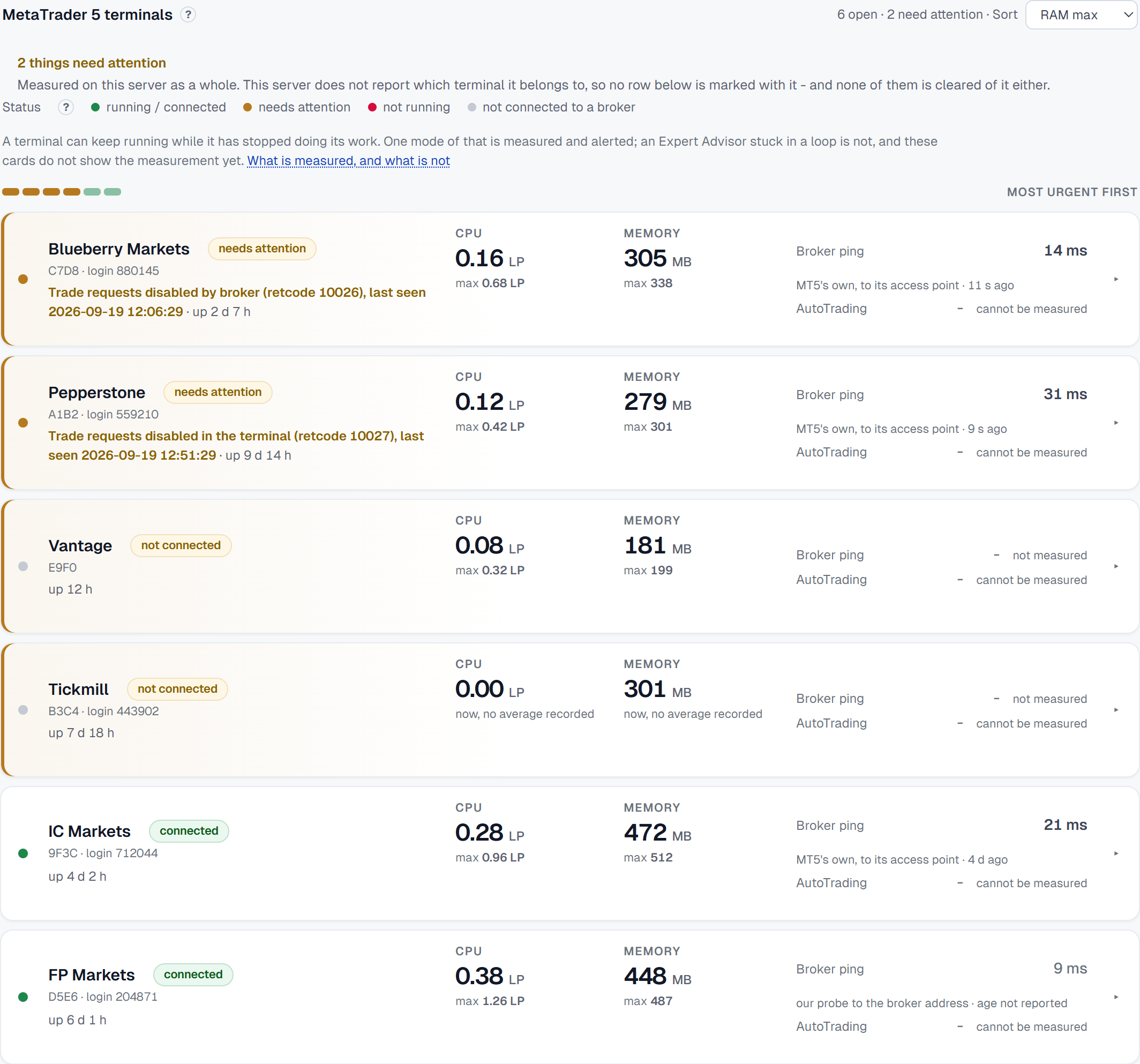Image resolution: width=1140 pixels, height=1064 pixels.
Task: Open the help icon beside MetaTrader 5 terminals
Action: (x=188, y=15)
